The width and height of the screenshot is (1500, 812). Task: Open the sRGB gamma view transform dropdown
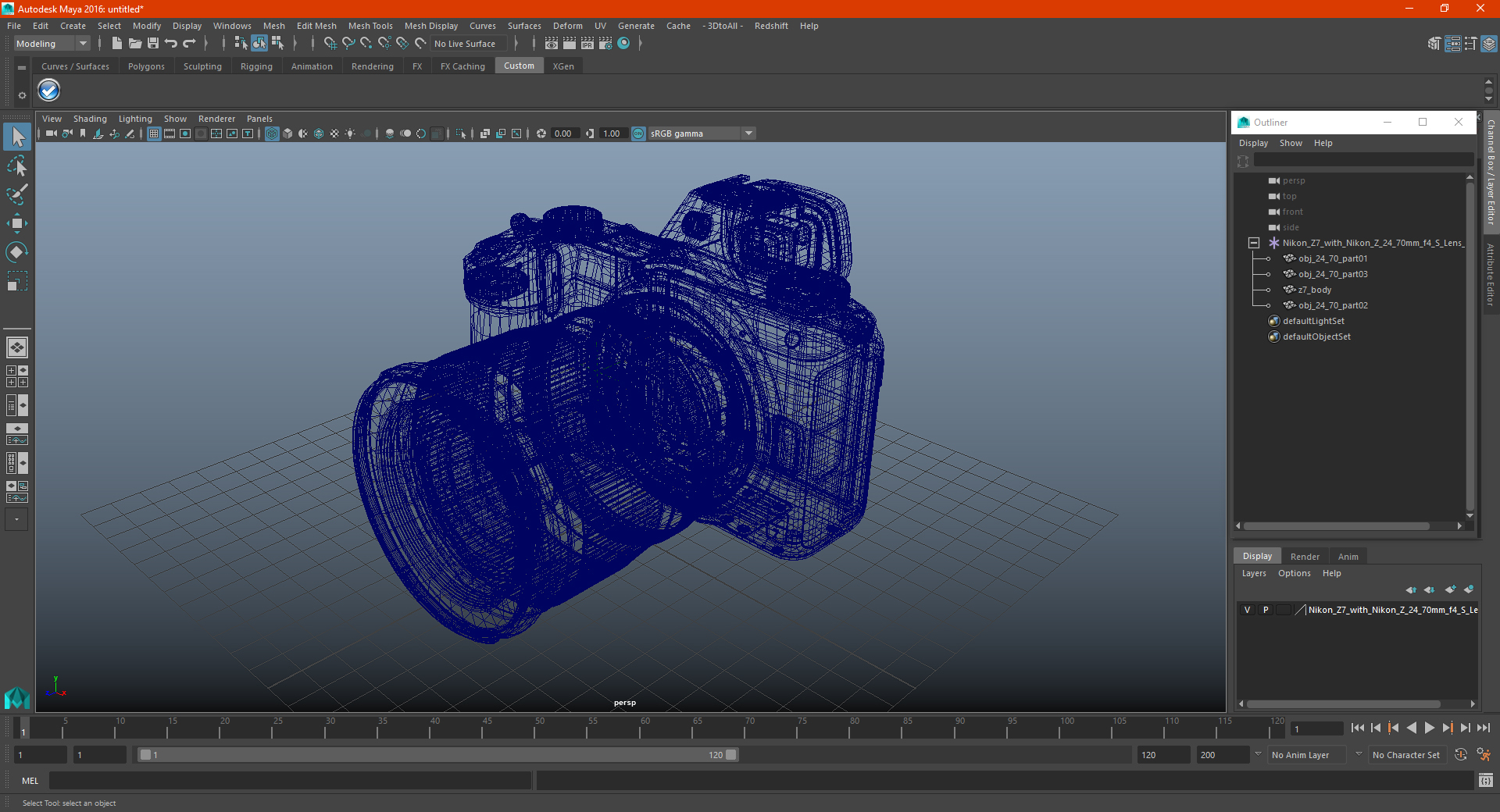pyautogui.click(x=748, y=134)
